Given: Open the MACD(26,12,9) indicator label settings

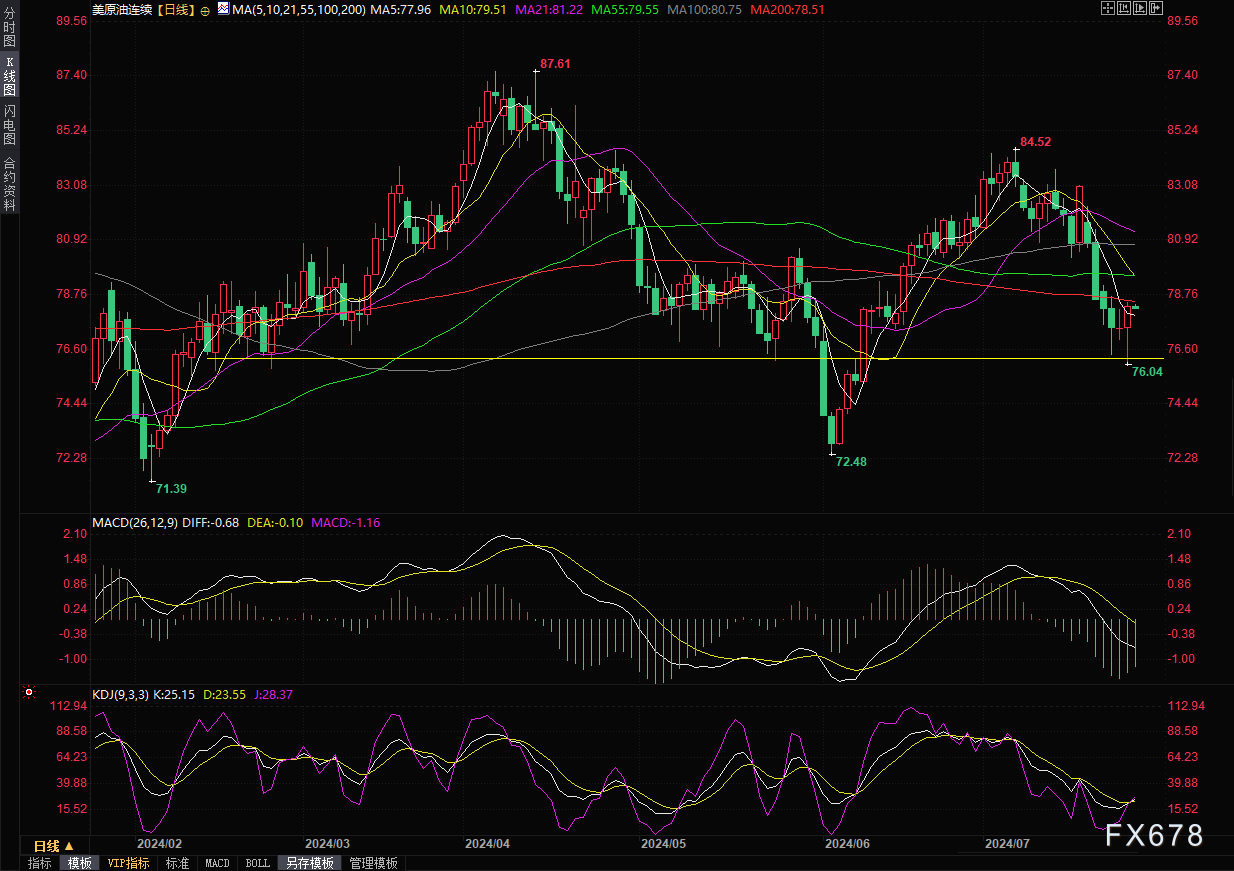Looking at the screenshot, I should (136, 522).
